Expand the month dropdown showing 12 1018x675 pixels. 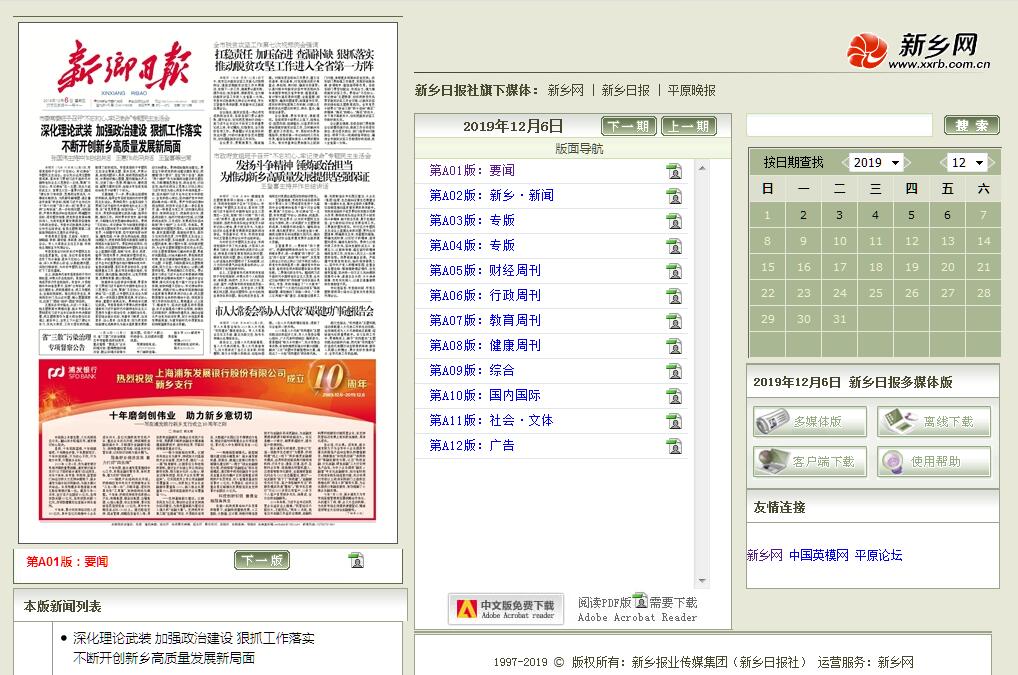[967, 162]
